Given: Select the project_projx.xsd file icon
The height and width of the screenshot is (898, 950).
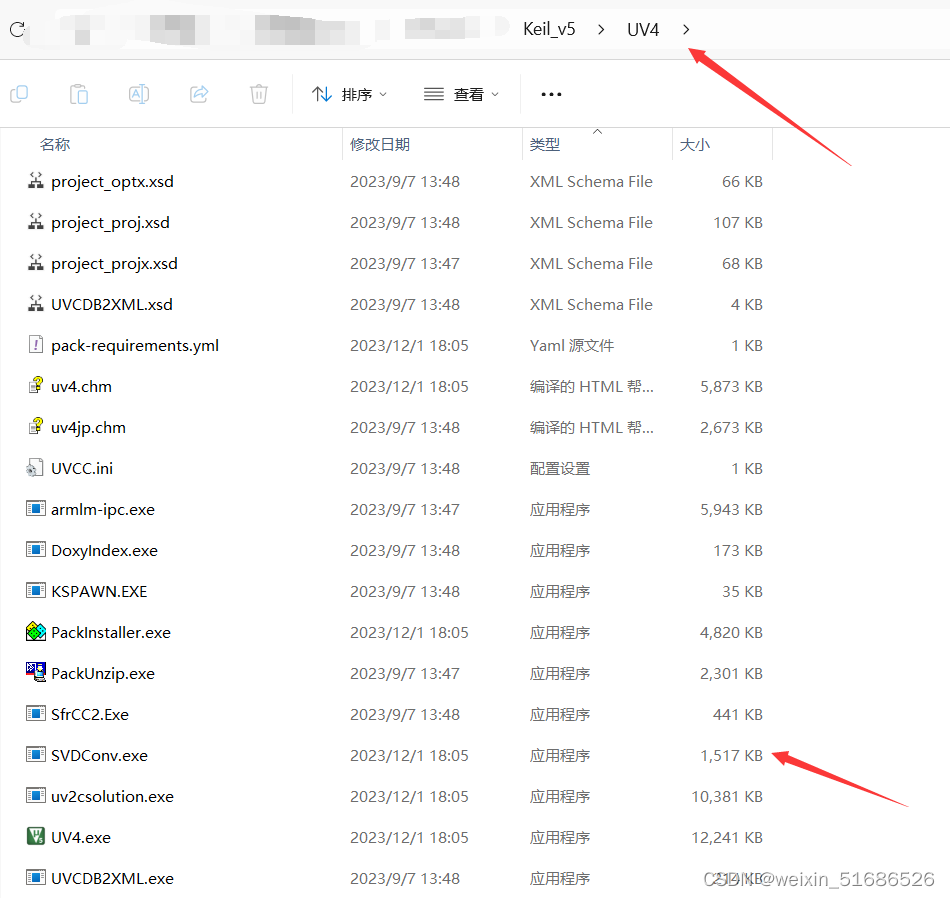Looking at the screenshot, I should pos(36,263).
